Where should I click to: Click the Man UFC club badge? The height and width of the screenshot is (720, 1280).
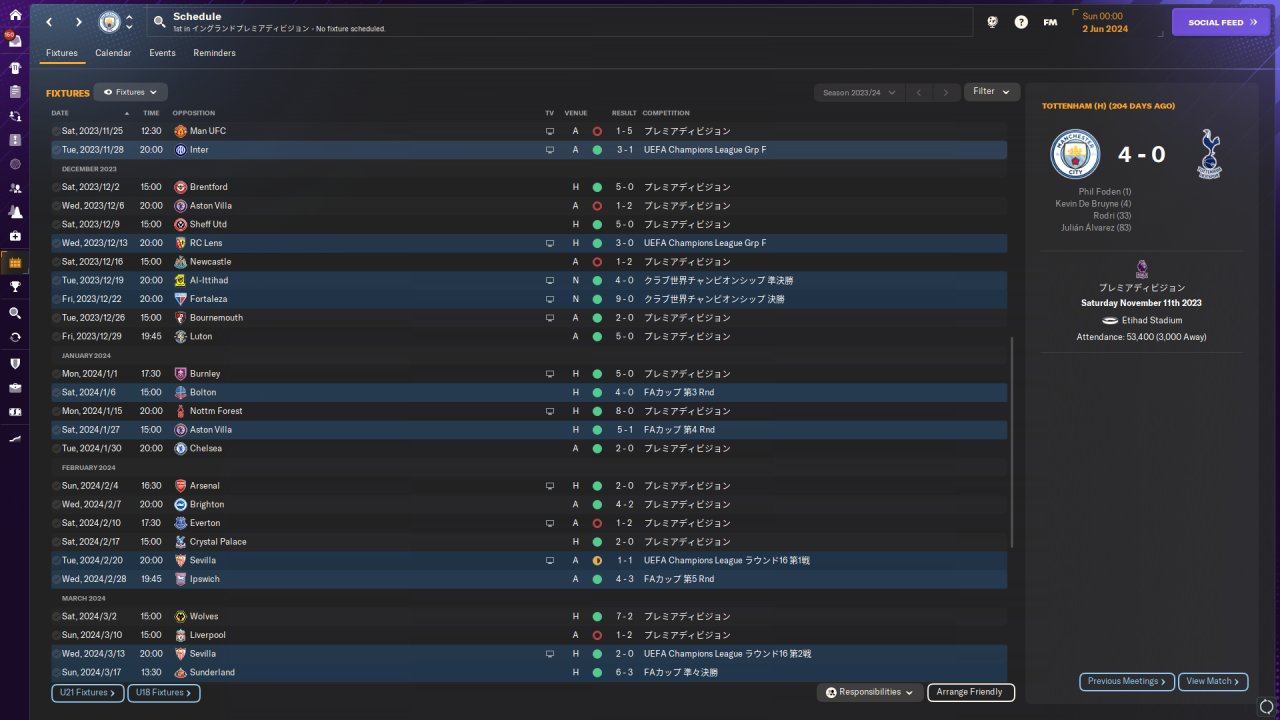(180, 131)
